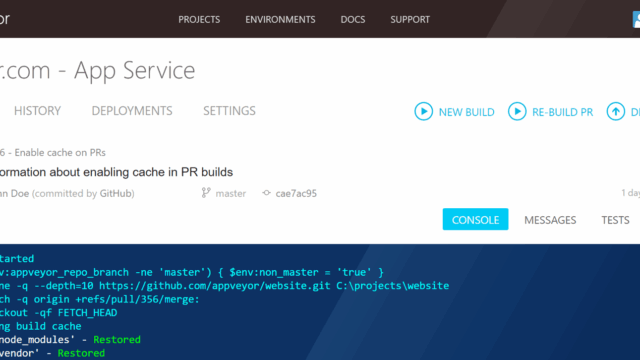
Task: Click the commit icon beside cae7ac95
Action: click(266, 193)
